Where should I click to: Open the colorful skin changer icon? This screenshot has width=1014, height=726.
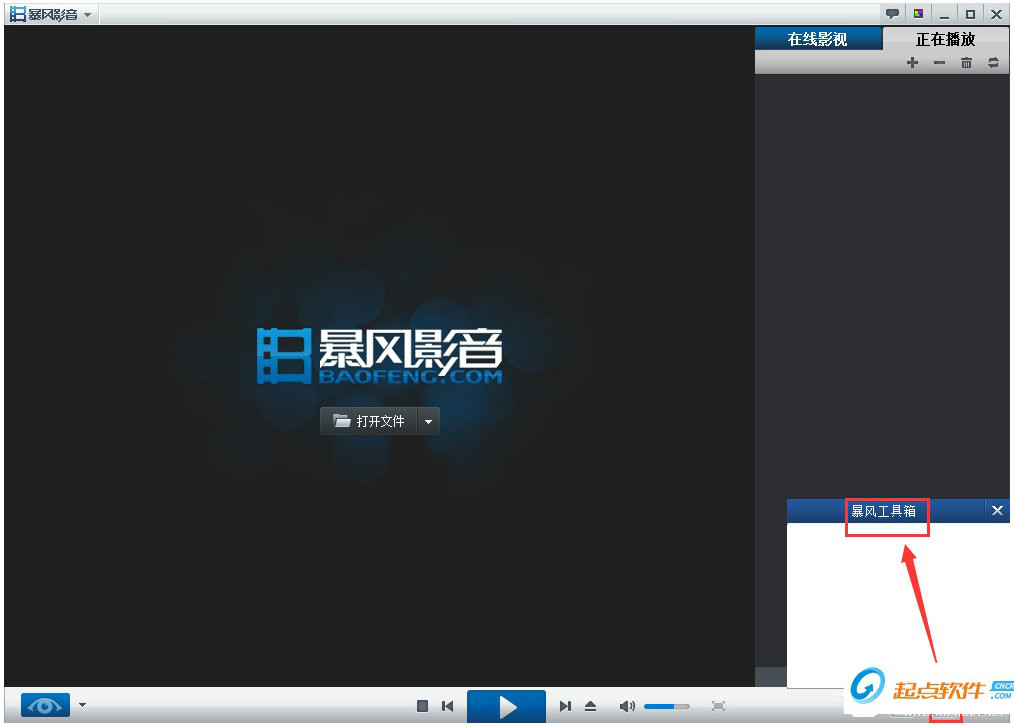tap(918, 14)
